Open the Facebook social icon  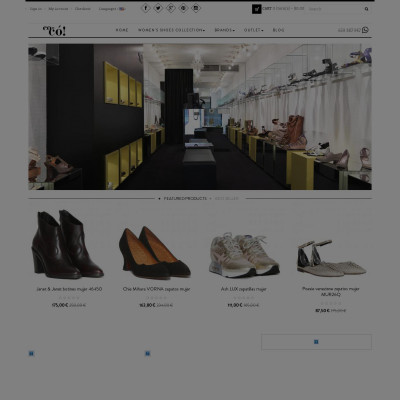click(146, 8)
